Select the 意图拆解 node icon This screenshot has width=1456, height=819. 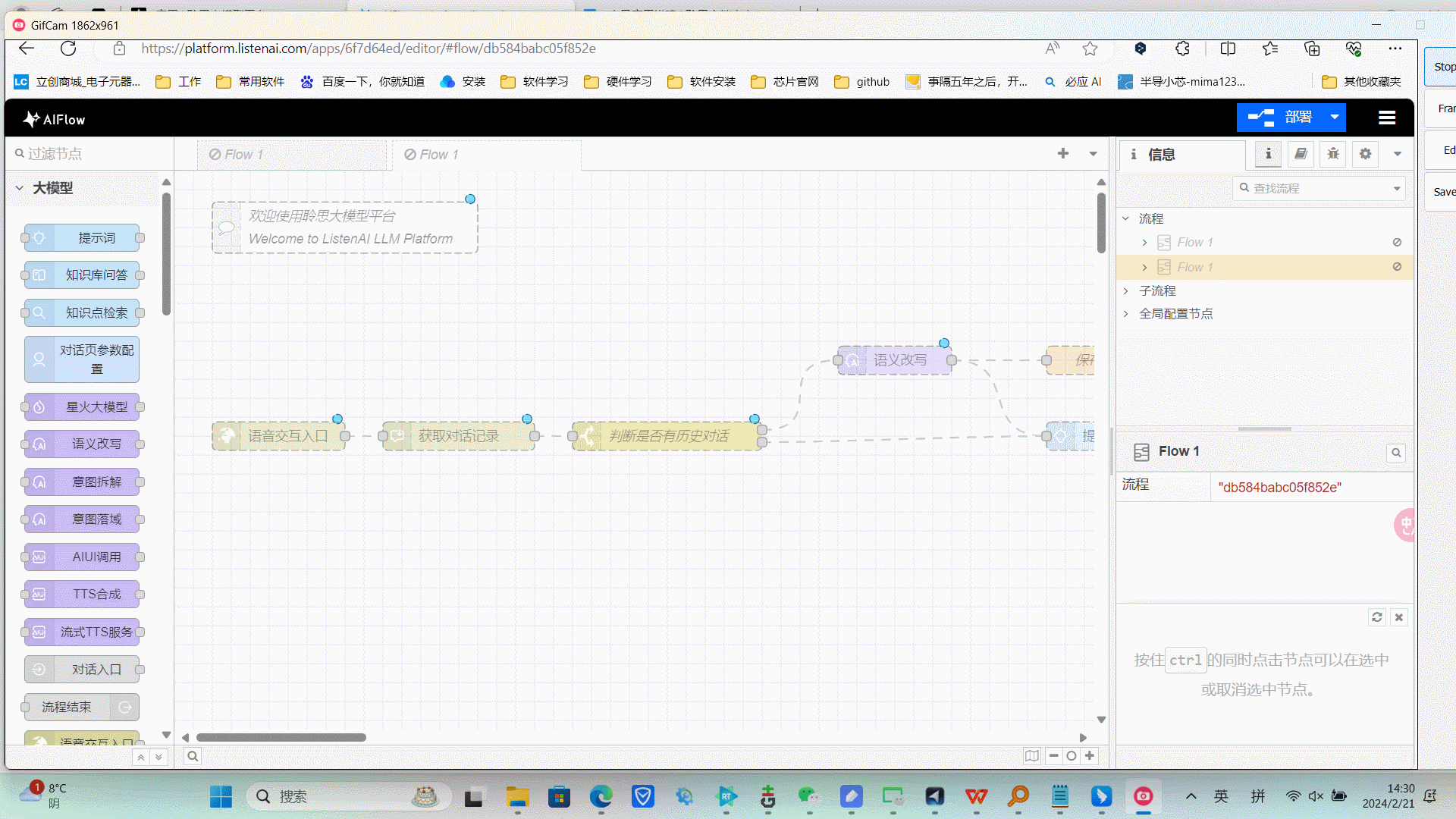click(x=39, y=481)
